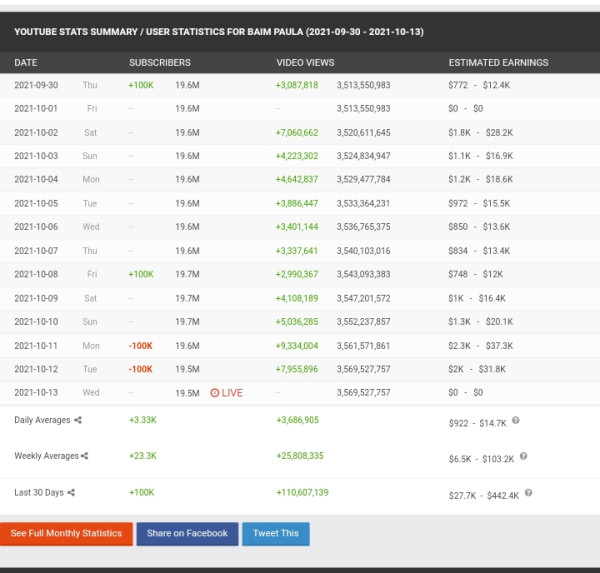Select the date 2021-10-03
The image size is (600, 573).
(x=36, y=156)
